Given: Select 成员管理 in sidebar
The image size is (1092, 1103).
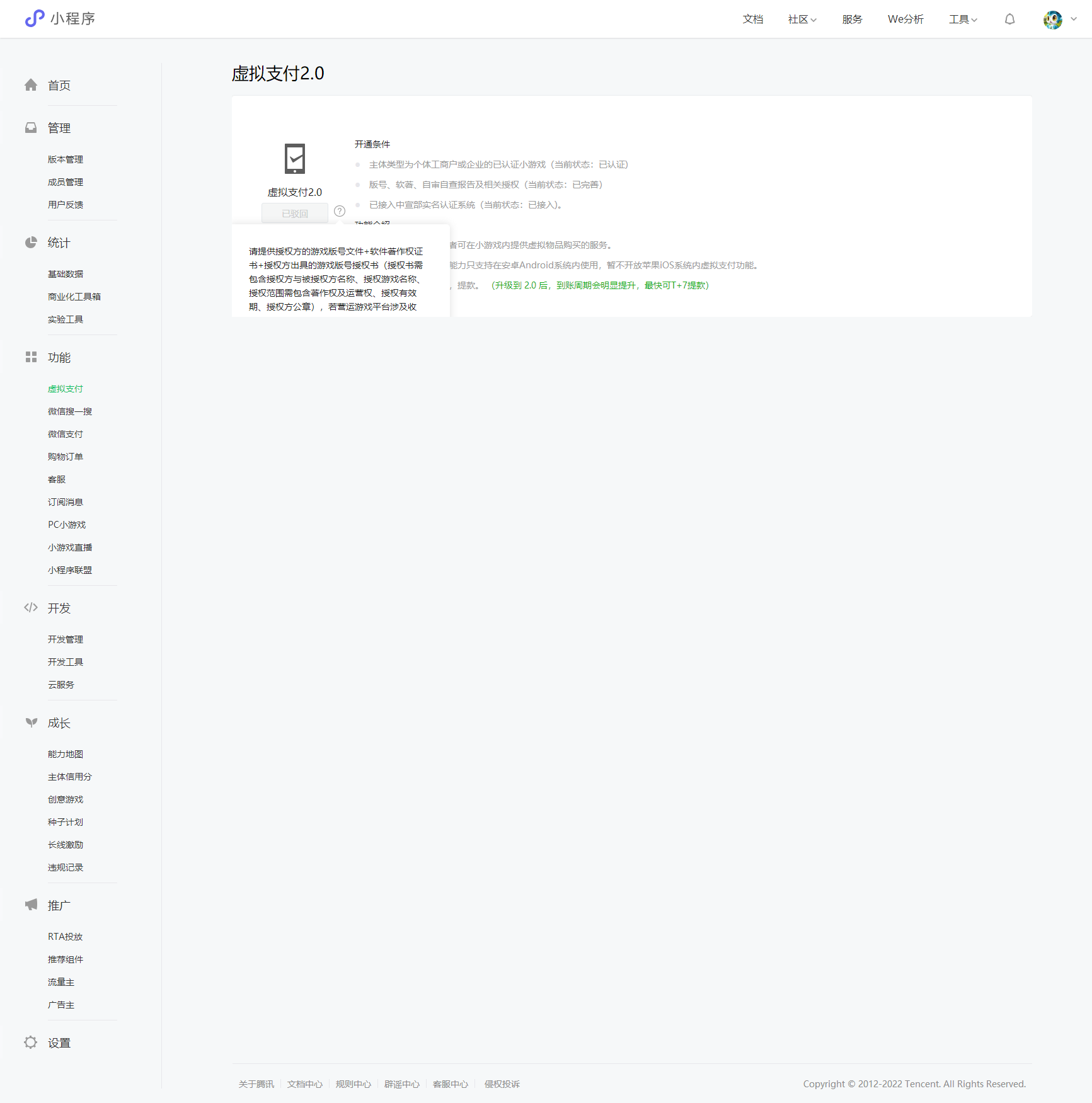Looking at the screenshot, I should (x=66, y=182).
